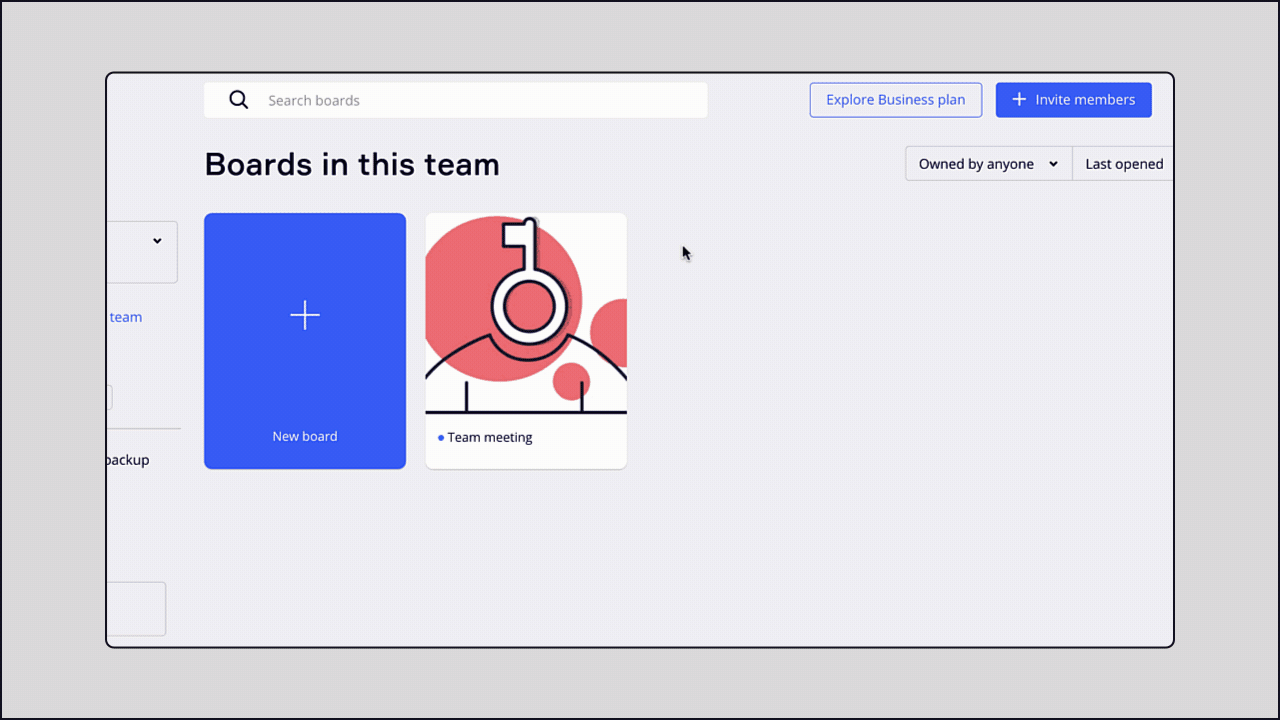Click the plus icon on New board card
1280x720 pixels.
[305, 315]
